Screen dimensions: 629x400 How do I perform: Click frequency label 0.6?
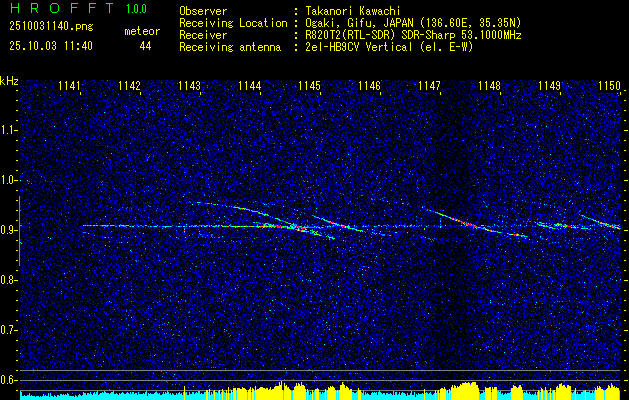pos(7,380)
